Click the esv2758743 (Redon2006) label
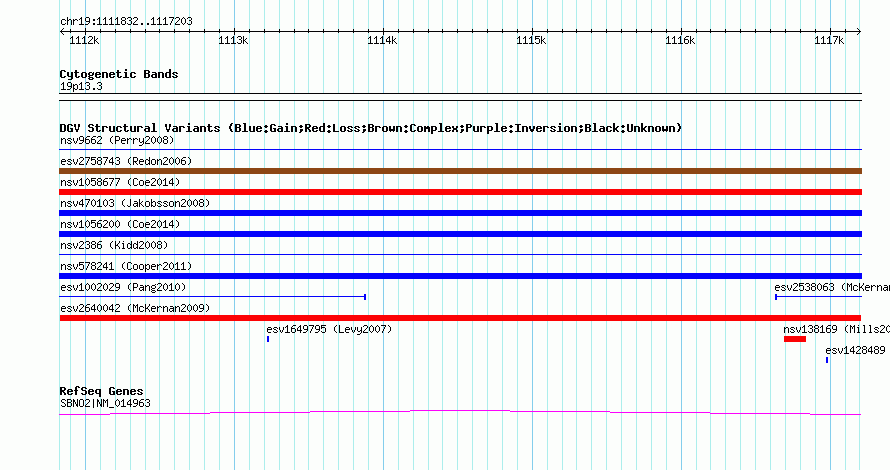The height and width of the screenshot is (470, 890). click(126, 161)
